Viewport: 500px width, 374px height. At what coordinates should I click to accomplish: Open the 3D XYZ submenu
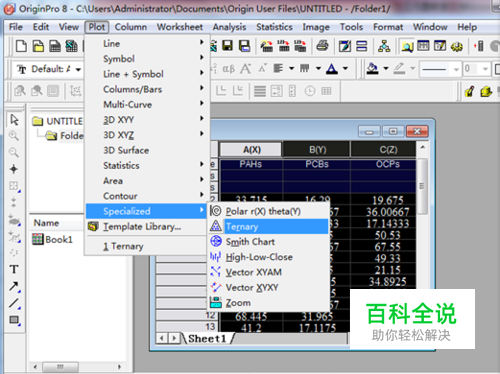point(148,135)
